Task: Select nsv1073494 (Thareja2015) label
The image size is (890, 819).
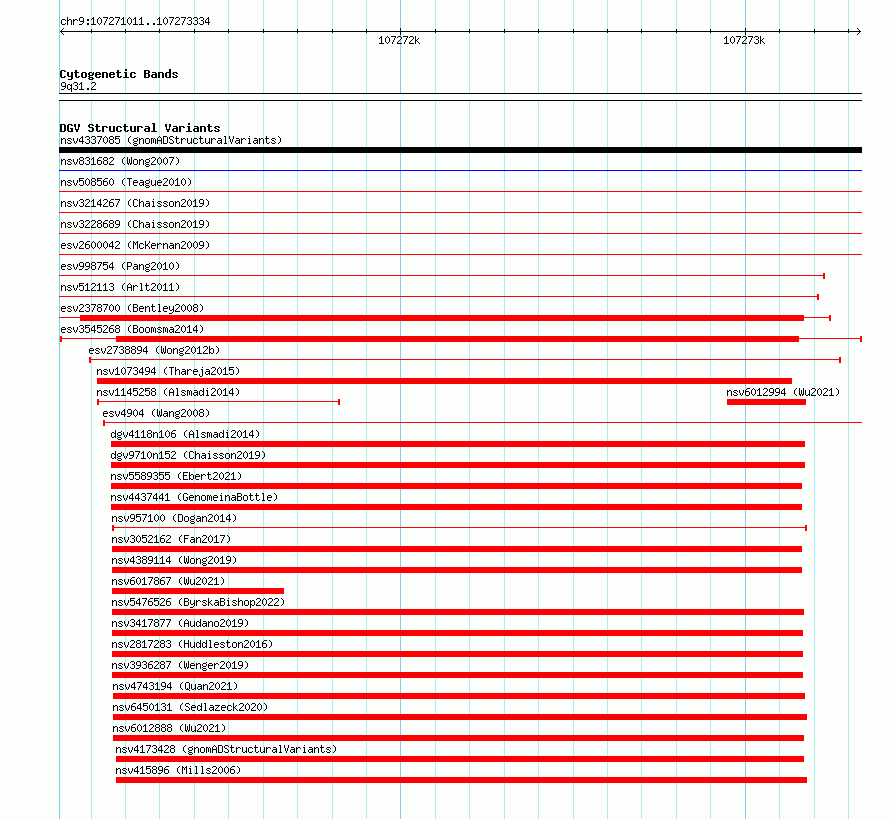Action: point(168,371)
